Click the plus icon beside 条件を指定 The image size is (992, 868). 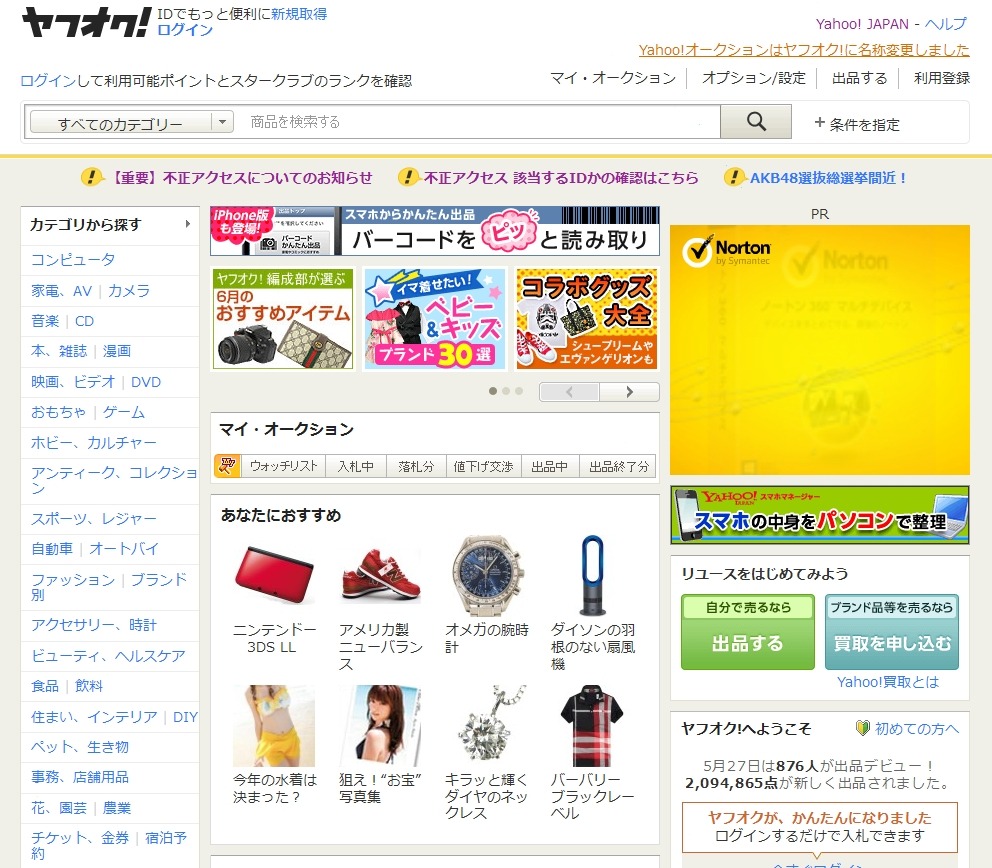(819, 123)
